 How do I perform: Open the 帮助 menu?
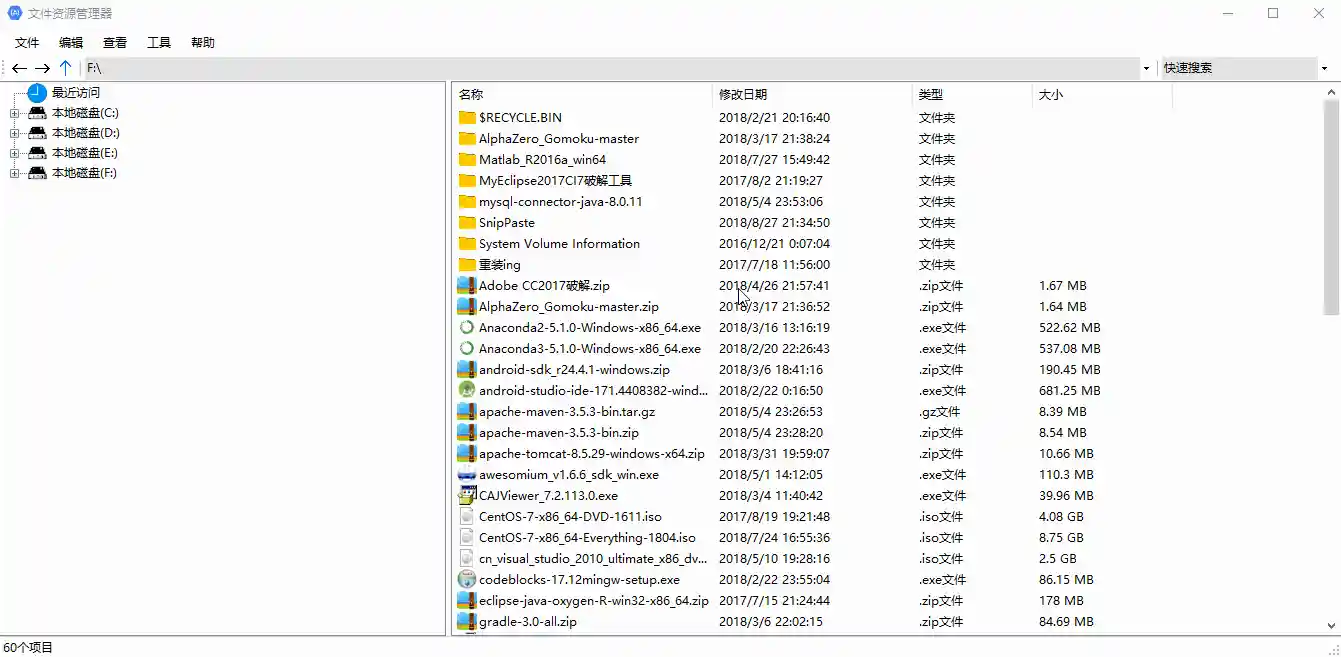(203, 43)
